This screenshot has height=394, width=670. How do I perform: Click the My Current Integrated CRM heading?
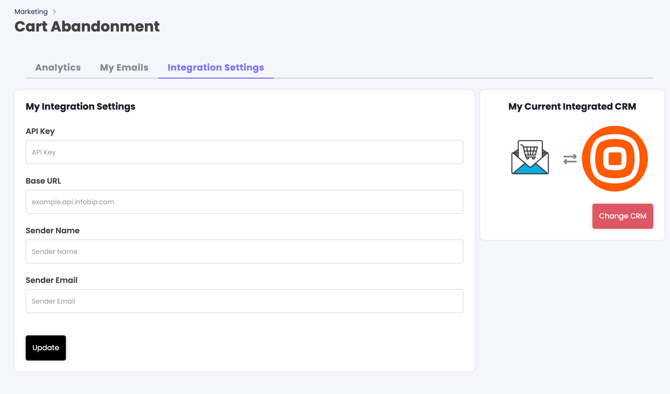(x=572, y=106)
